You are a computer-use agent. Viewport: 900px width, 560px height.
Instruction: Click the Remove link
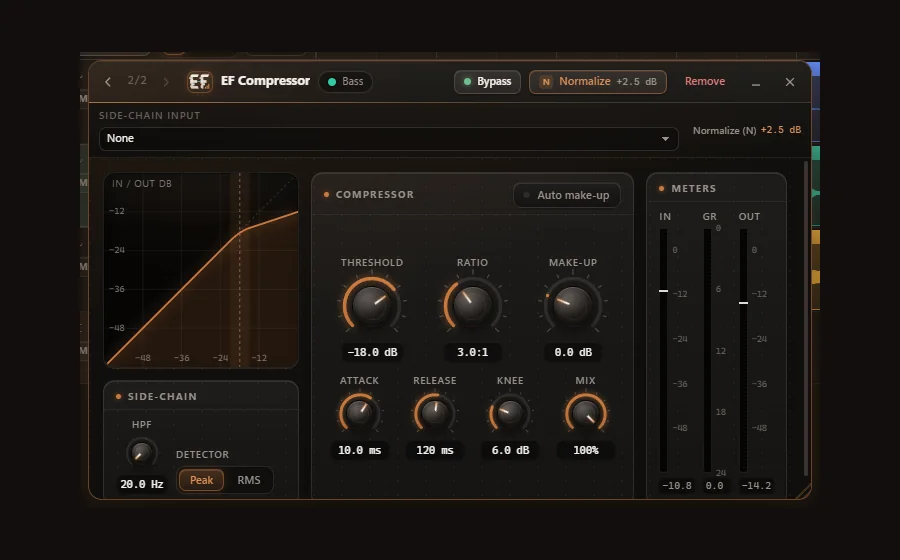point(704,81)
